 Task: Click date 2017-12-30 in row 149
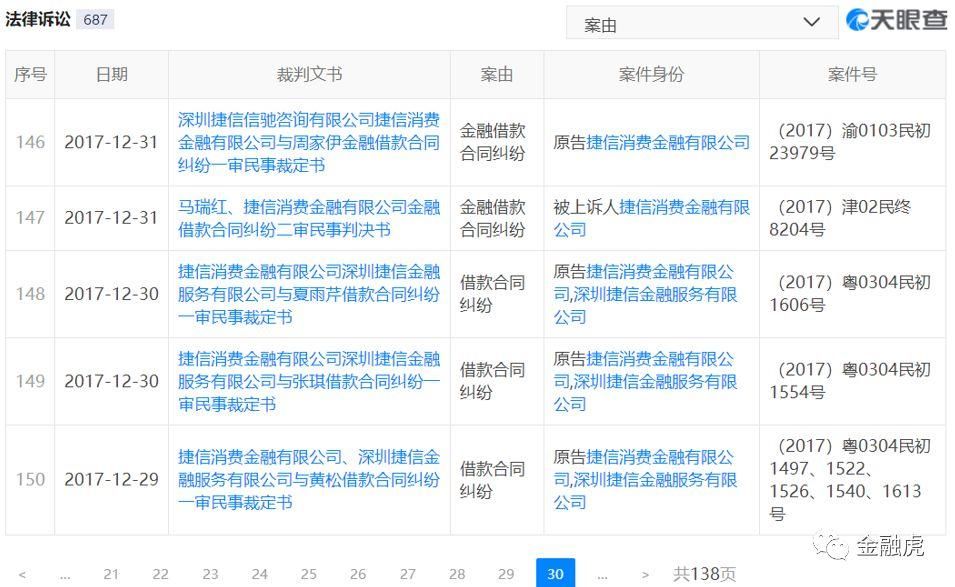(111, 381)
